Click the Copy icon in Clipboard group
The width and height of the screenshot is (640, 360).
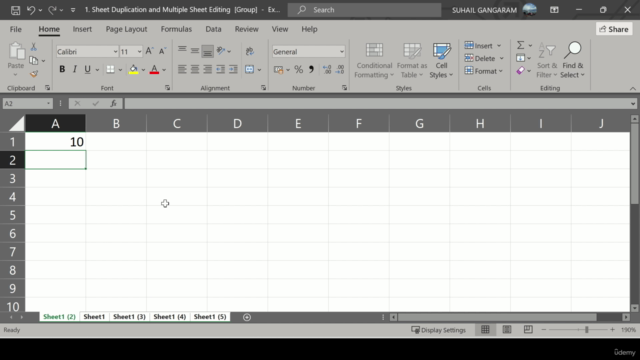tap(34, 61)
